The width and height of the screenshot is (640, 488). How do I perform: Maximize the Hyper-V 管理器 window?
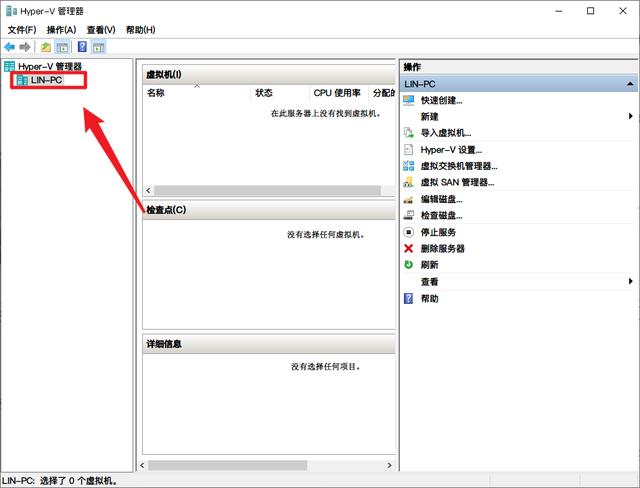(590, 11)
